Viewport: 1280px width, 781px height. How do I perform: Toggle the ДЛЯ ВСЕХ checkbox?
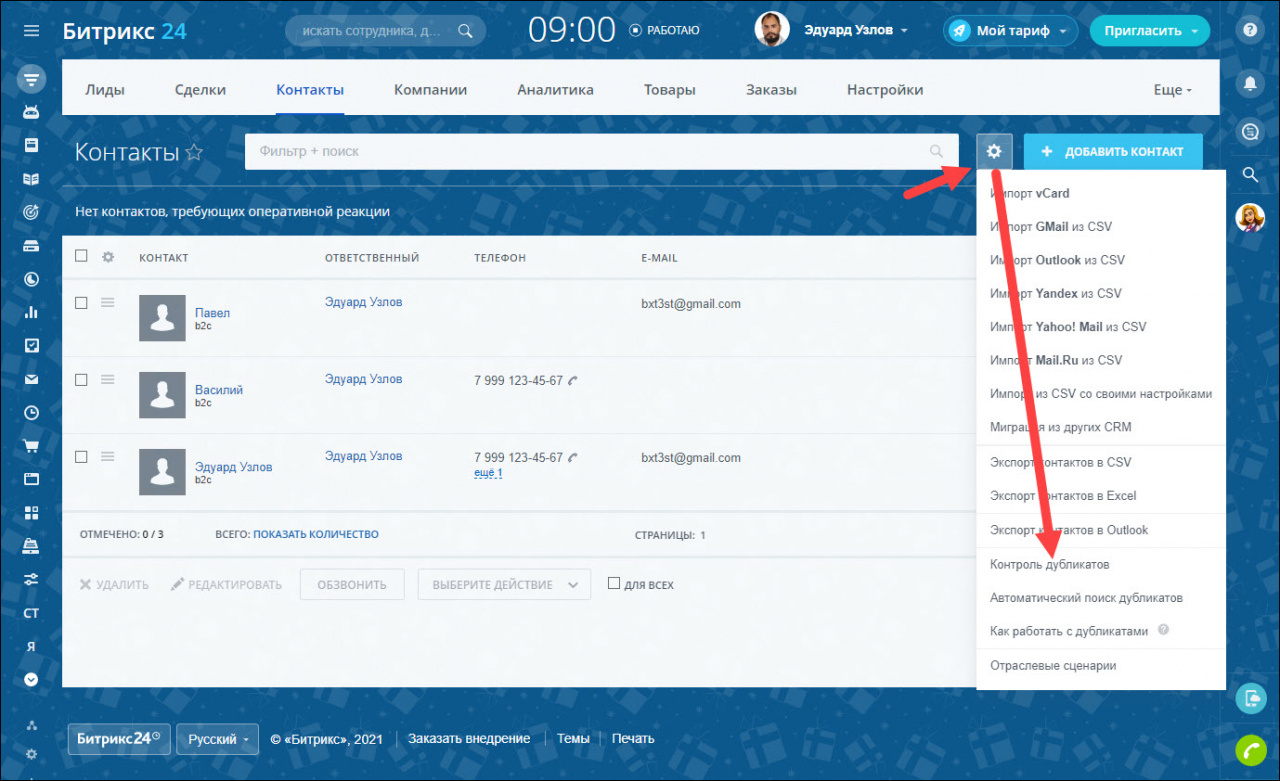614,583
